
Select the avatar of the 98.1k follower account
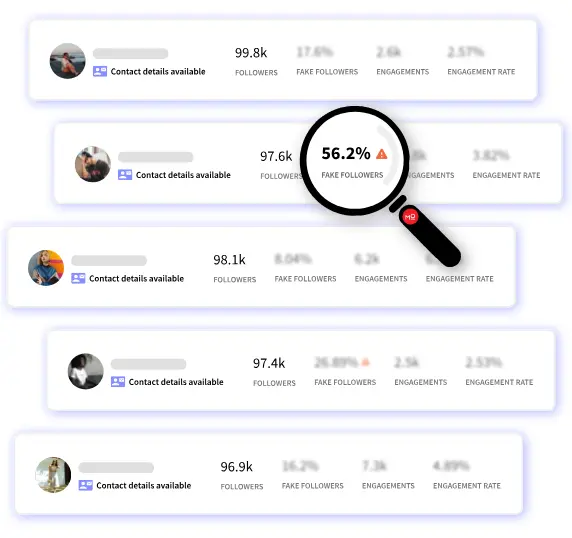pyautogui.click(x=46, y=268)
